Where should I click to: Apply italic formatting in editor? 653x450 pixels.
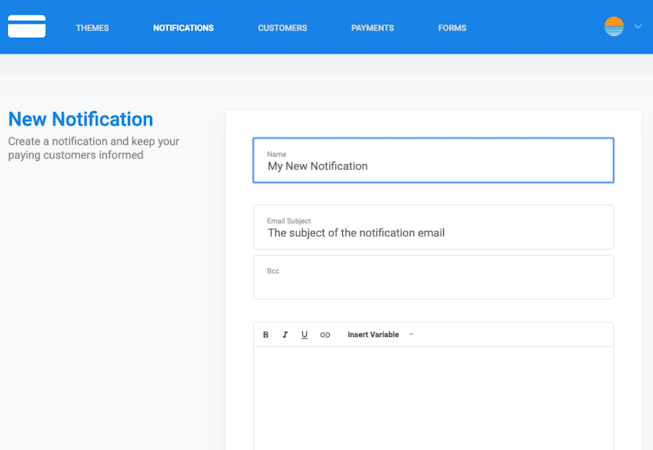285,335
